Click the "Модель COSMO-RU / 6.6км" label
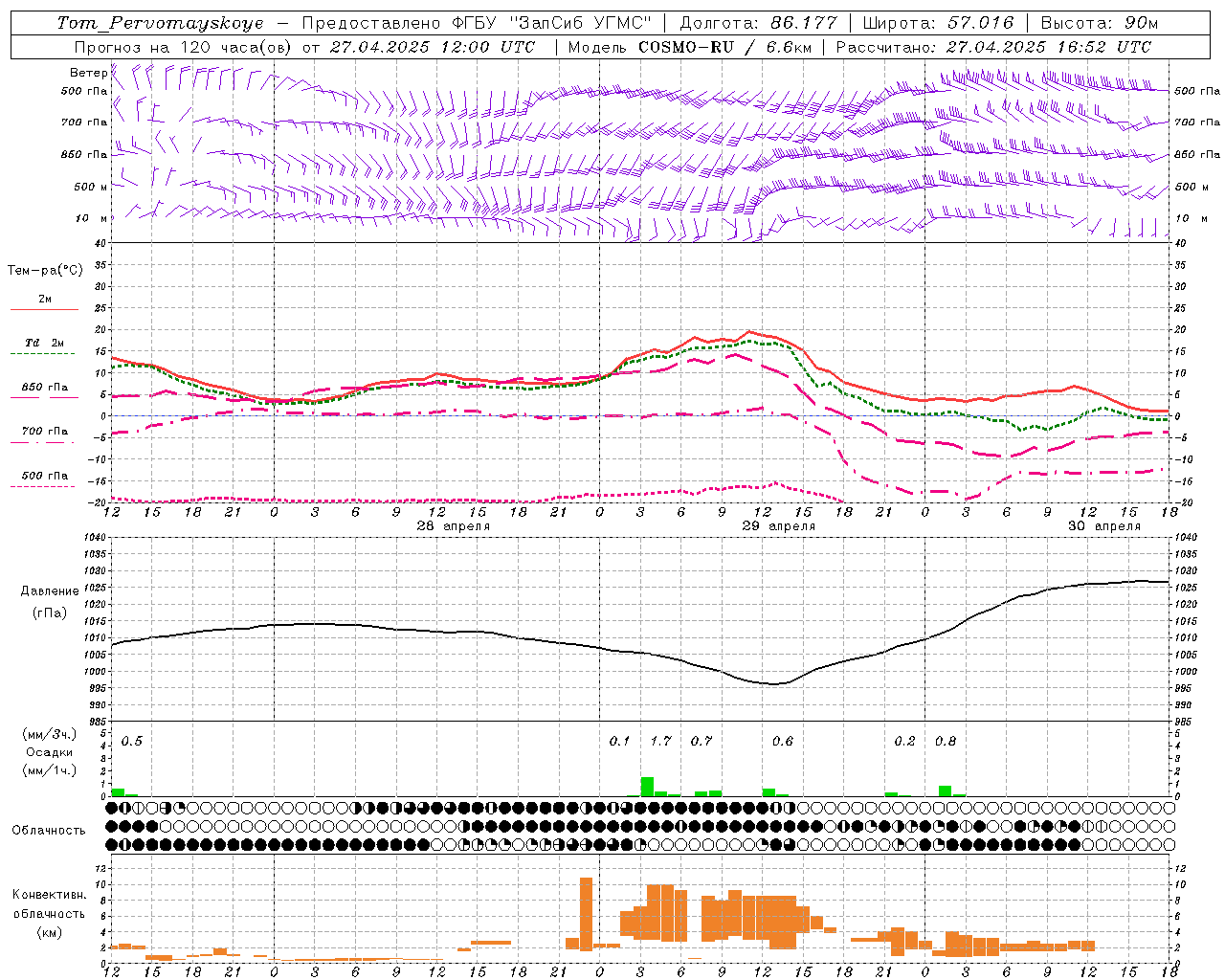1225x980 pixels. pos(689,47)
